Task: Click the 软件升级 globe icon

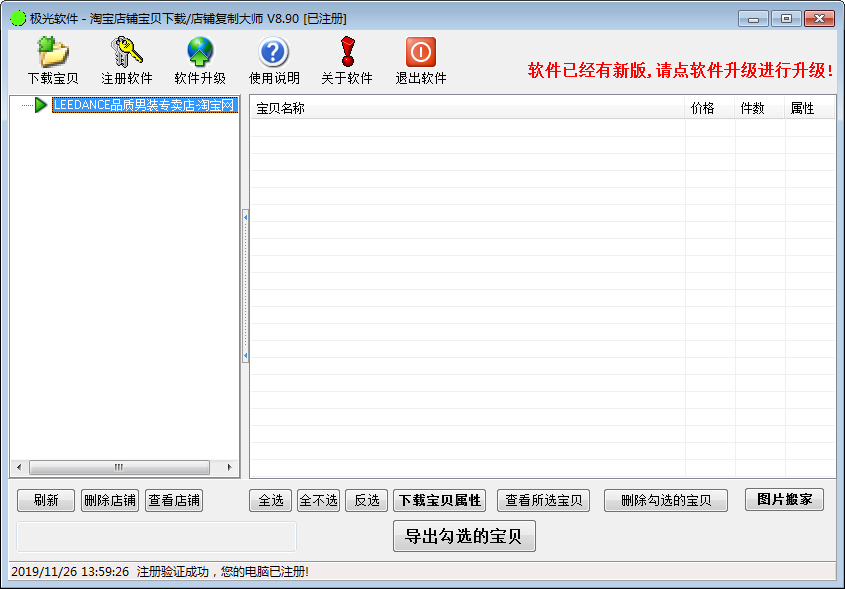Action: click(200, 52)
